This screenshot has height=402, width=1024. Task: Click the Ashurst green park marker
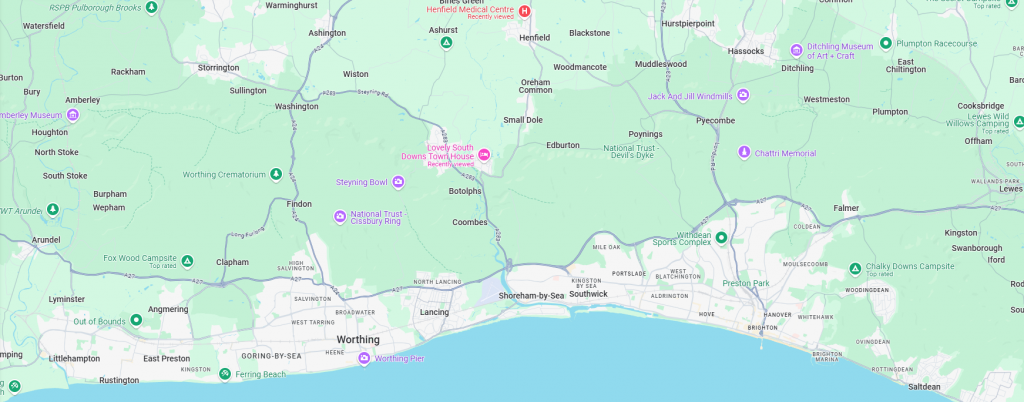(446, 43)
